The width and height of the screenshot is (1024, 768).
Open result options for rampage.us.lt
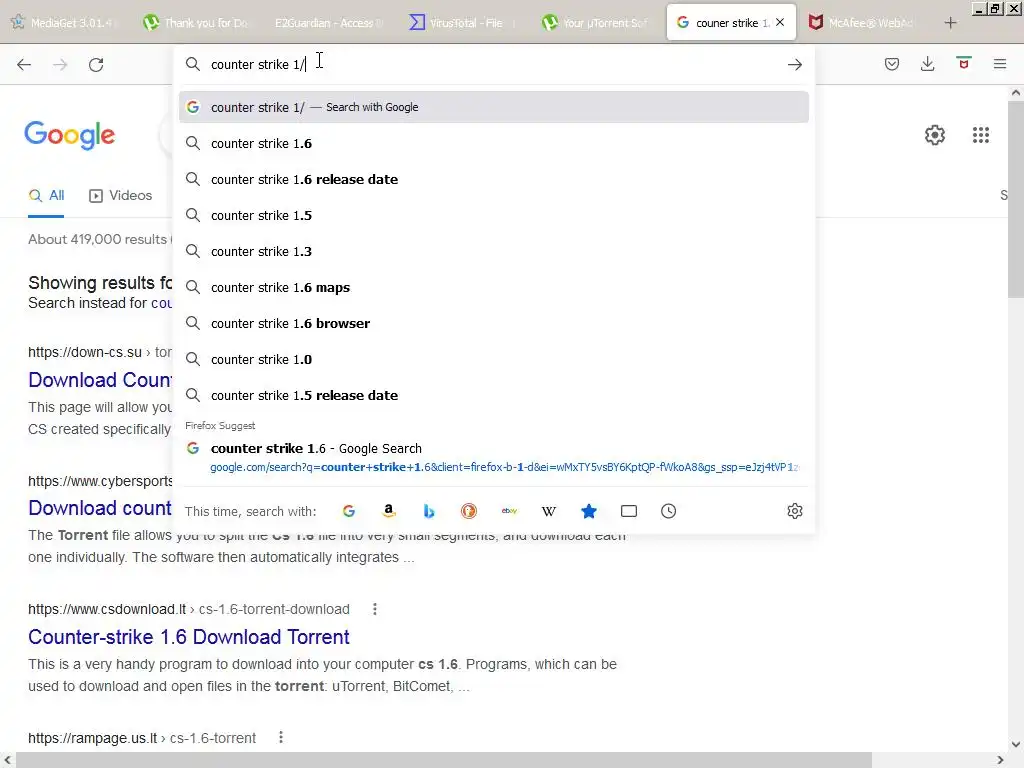point(281,737)
